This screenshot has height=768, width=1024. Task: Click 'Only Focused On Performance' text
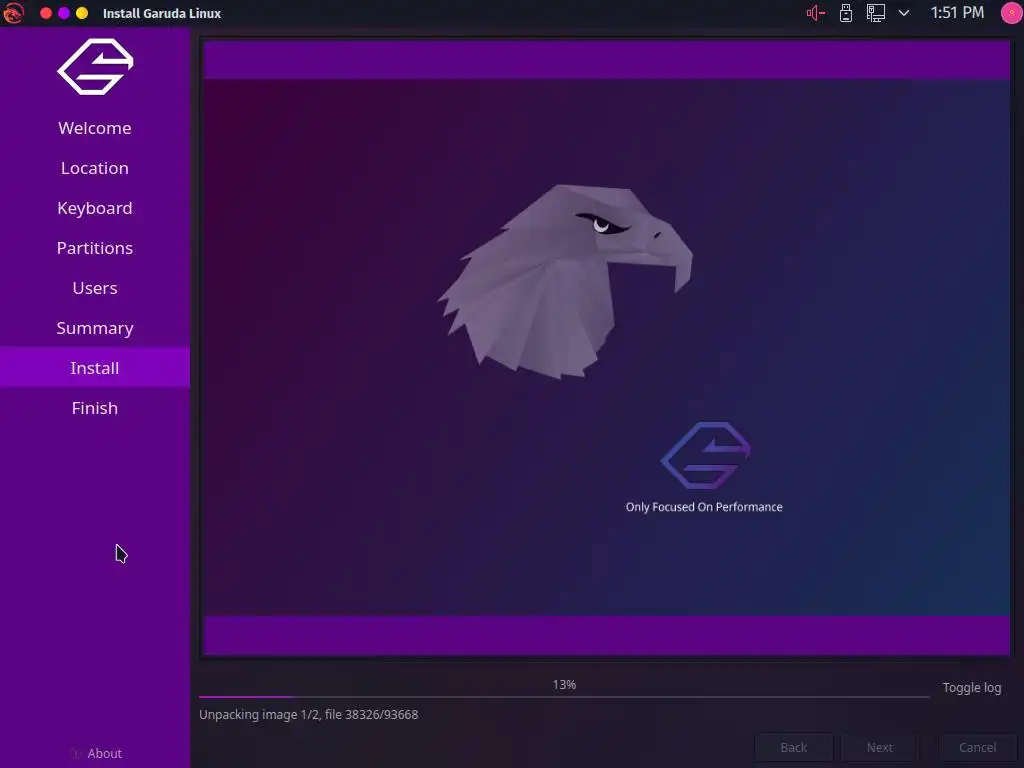pyautogui.click(x=704, y=507)
